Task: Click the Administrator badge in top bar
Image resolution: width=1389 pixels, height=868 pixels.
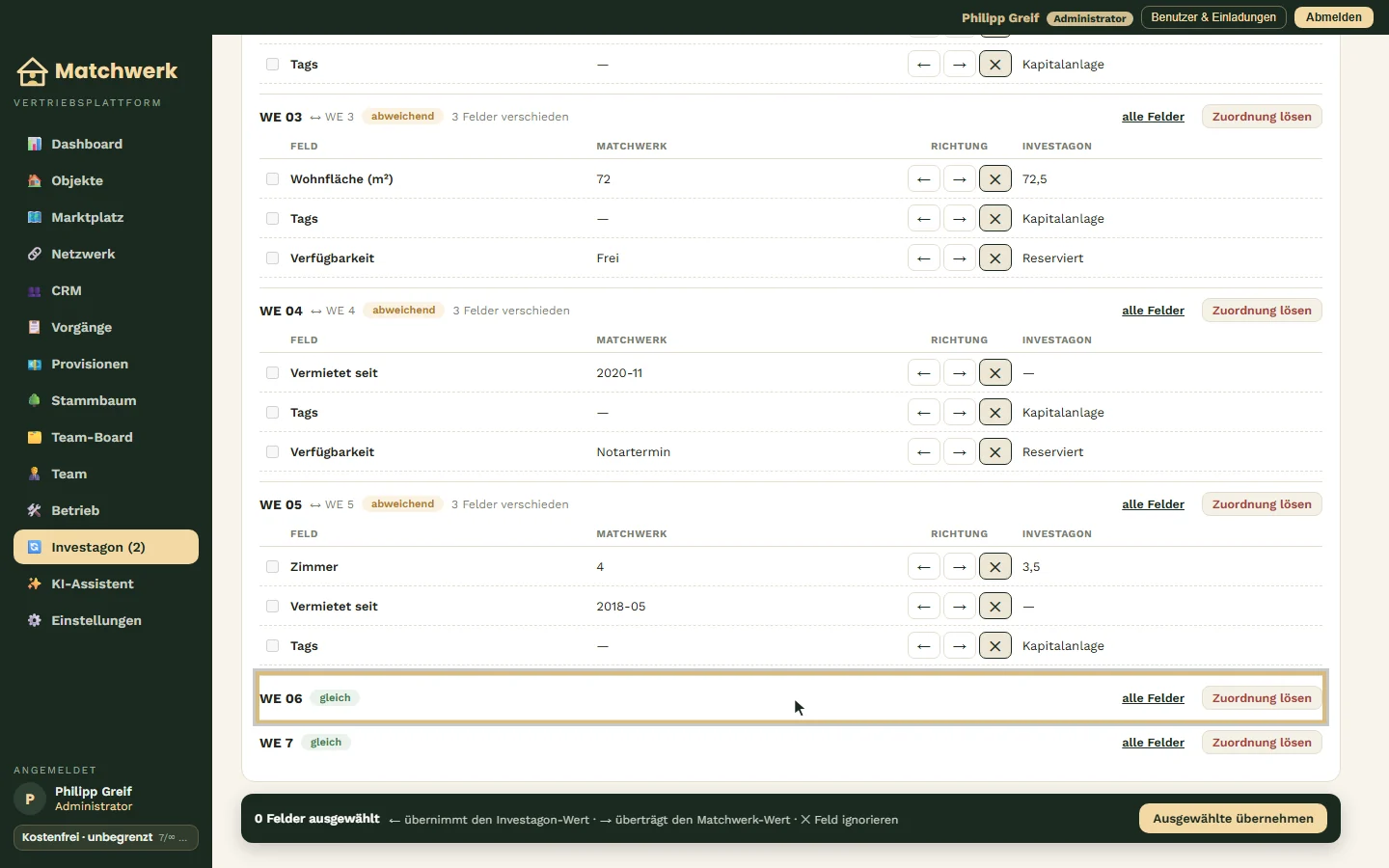Action: coord(1090,18)
